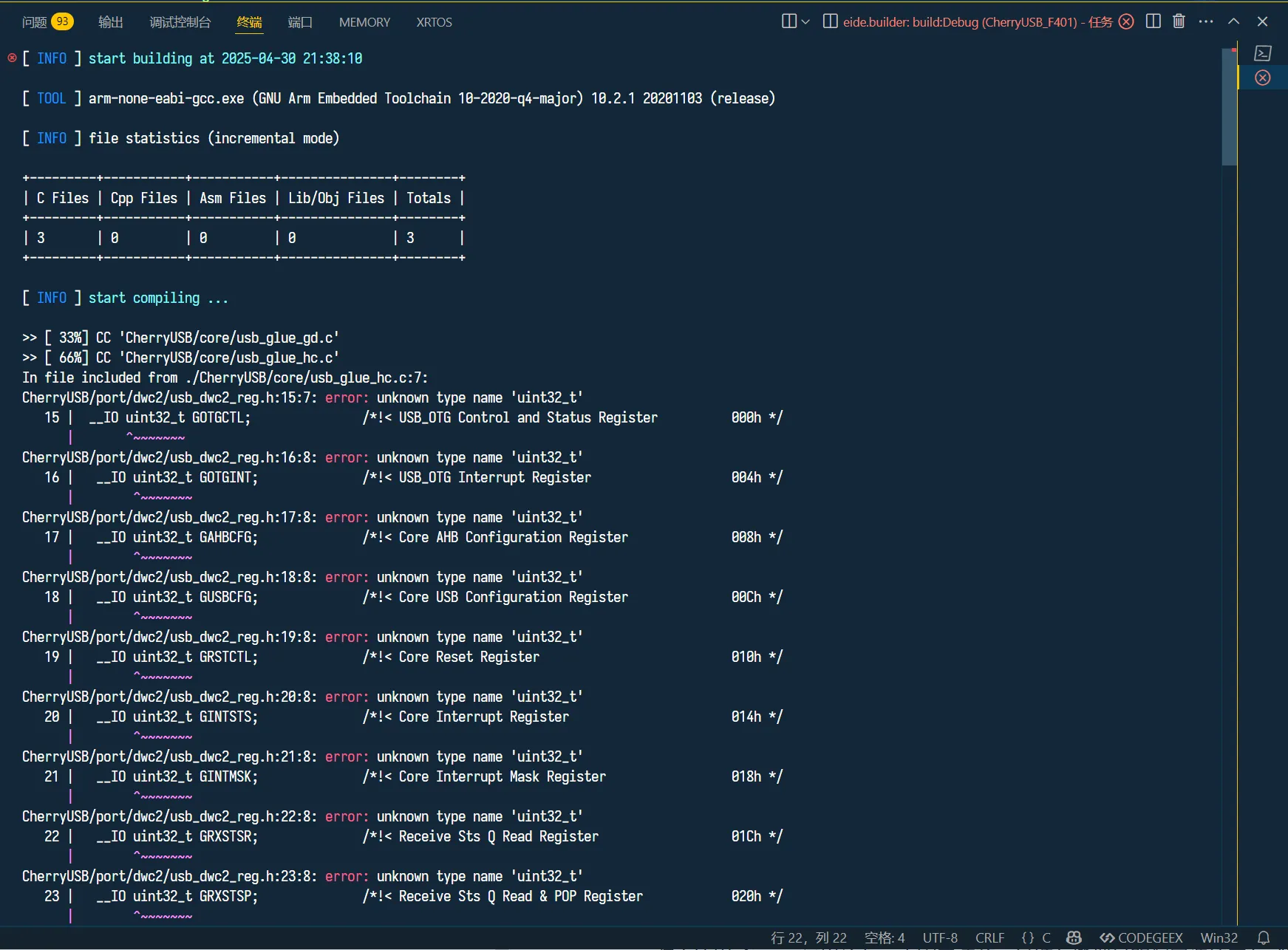Click the 'start building at 2025-04-30' text
The image size is (1288, 950).
225,58
